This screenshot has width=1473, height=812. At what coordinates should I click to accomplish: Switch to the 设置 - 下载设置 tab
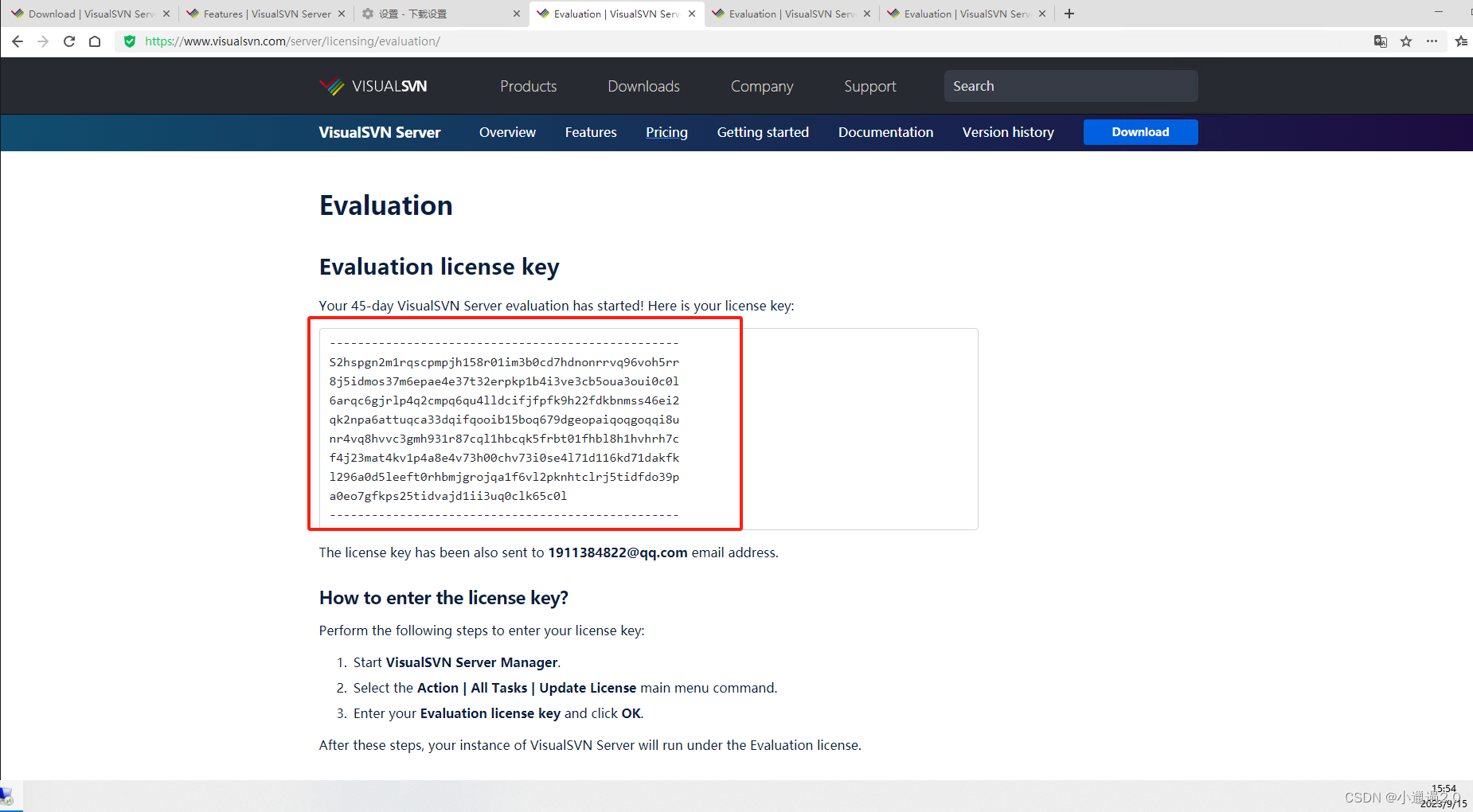pos(442,14)
